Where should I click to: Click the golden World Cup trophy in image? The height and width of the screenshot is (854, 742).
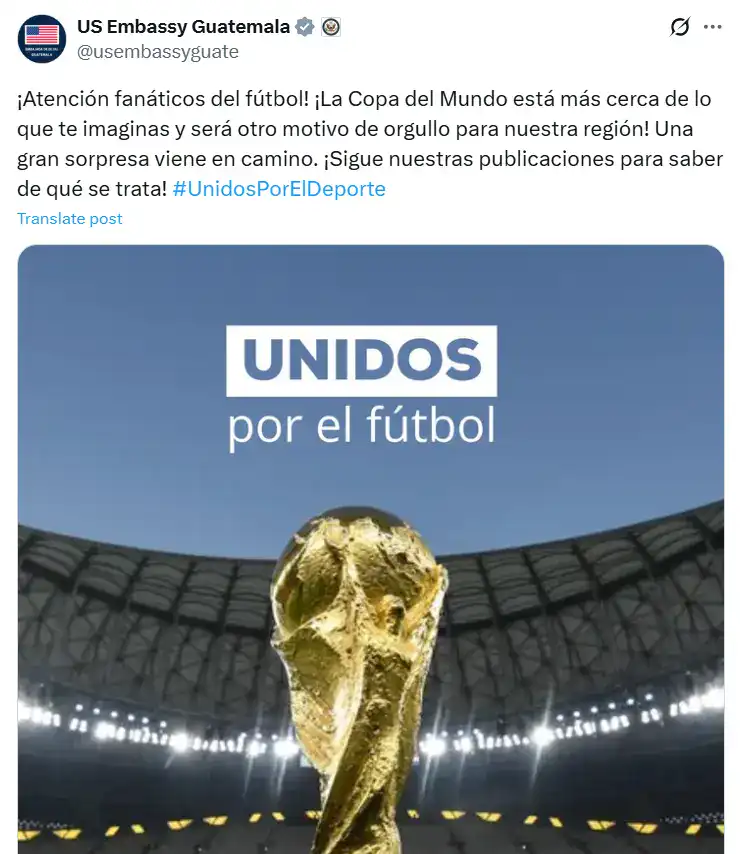358,670
